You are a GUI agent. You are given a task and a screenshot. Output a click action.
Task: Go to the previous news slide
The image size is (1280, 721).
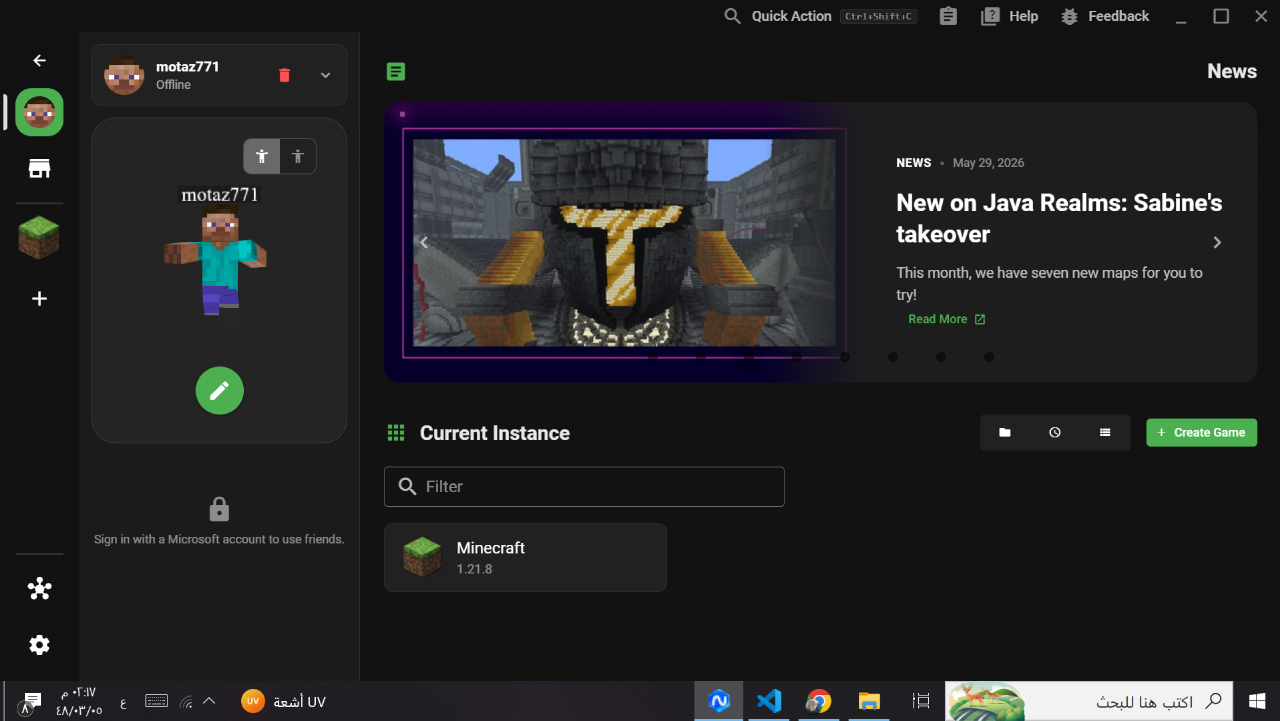point(424,242)
